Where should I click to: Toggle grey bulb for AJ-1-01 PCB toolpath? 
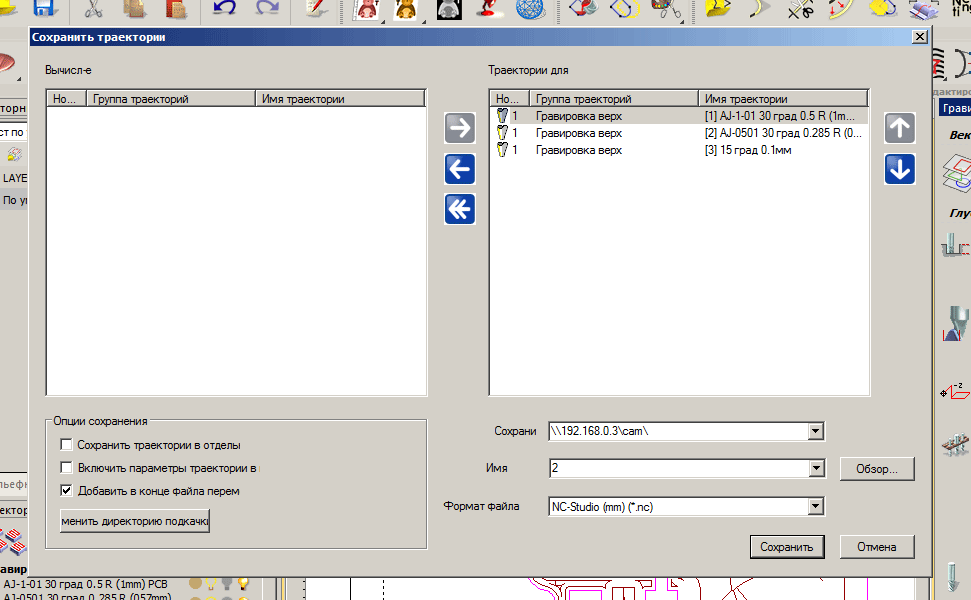(227, 583)
